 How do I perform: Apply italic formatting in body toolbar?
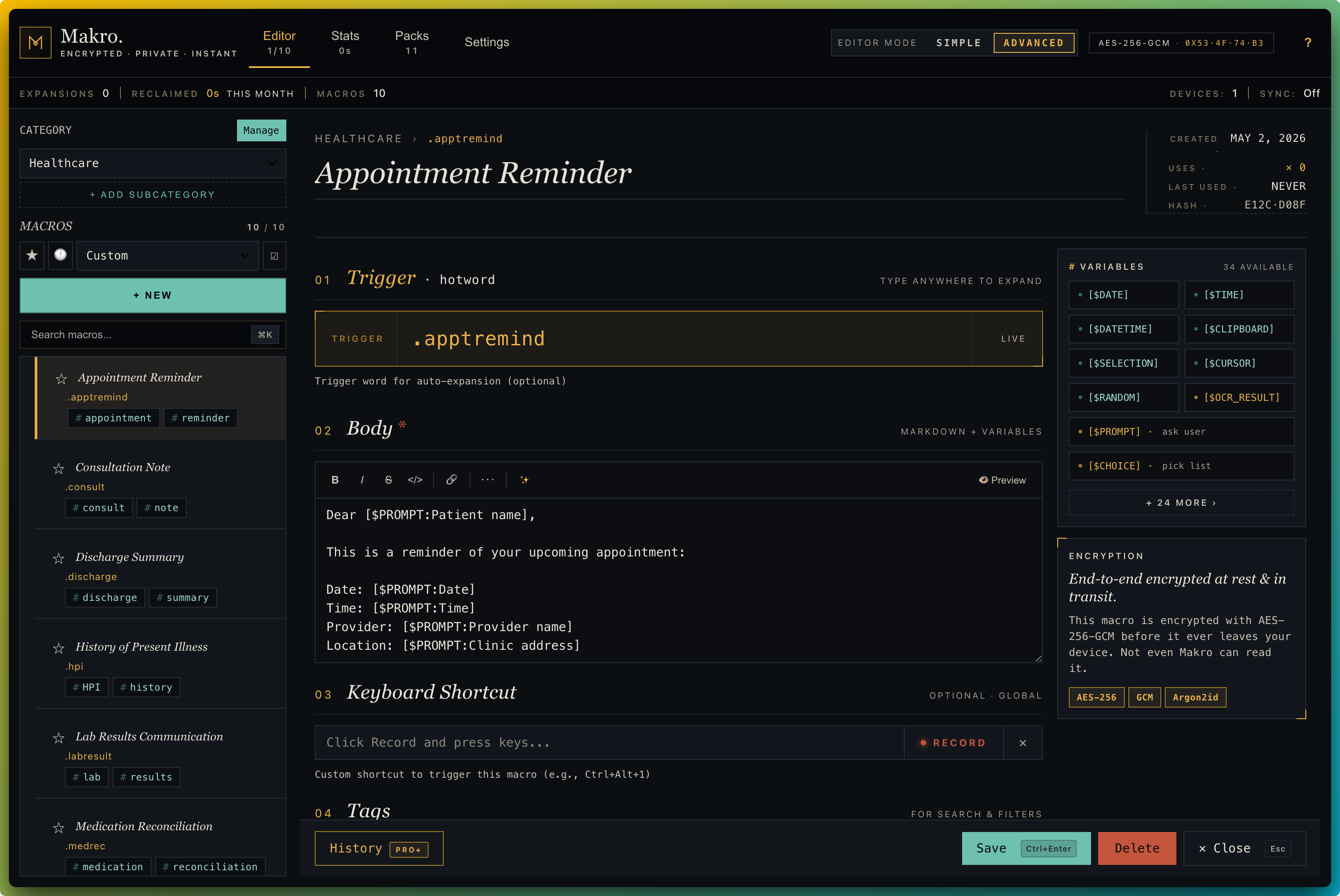point(362,480)
